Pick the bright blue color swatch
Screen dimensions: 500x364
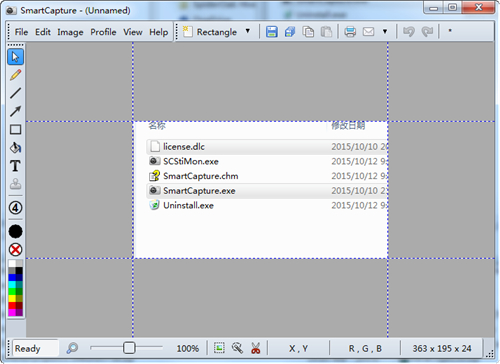tap(12, 278)
